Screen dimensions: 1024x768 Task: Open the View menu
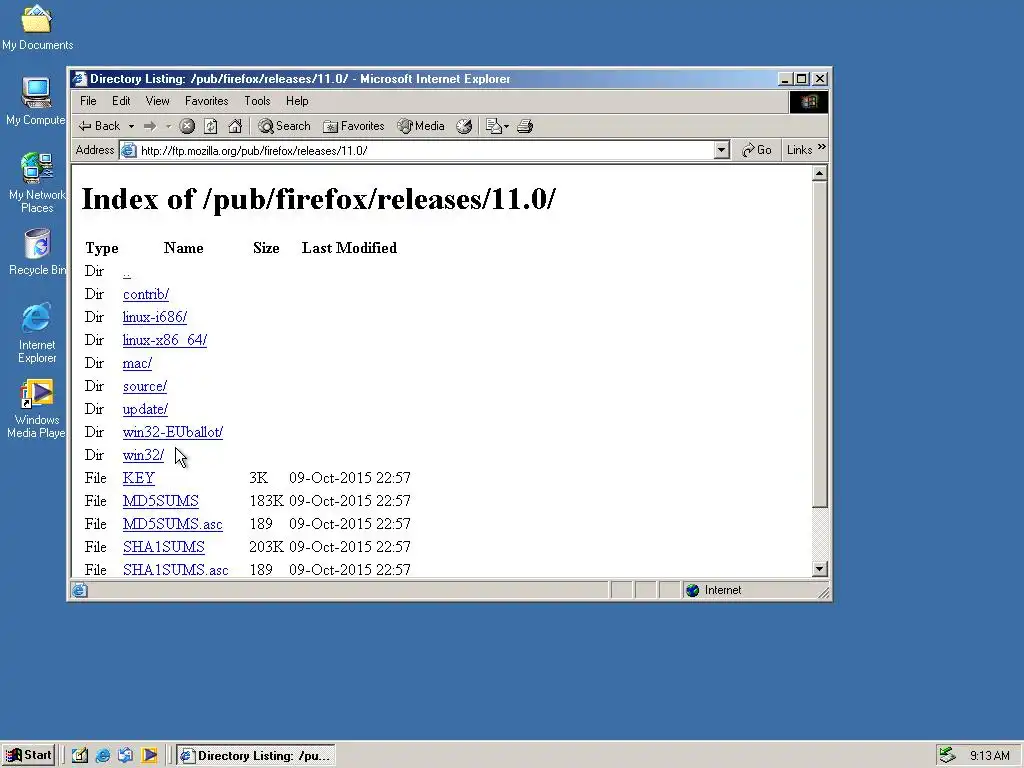(x=157, y=101)
